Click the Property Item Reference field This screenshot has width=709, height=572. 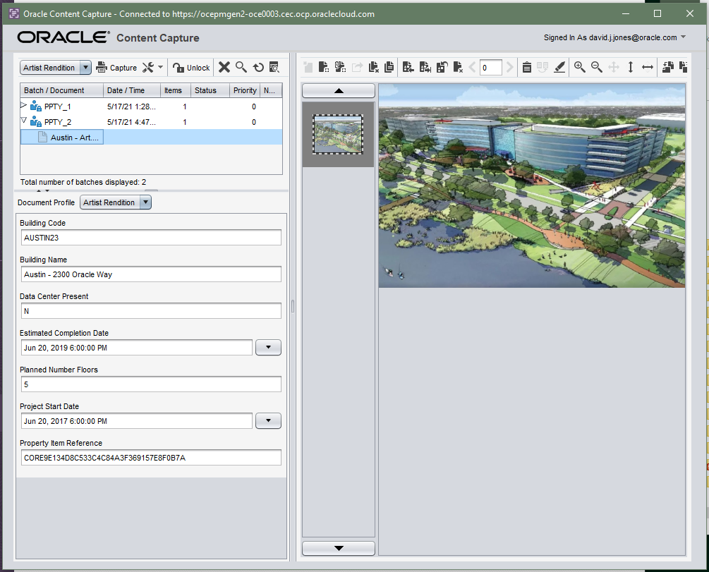click(x=151, y=458)
